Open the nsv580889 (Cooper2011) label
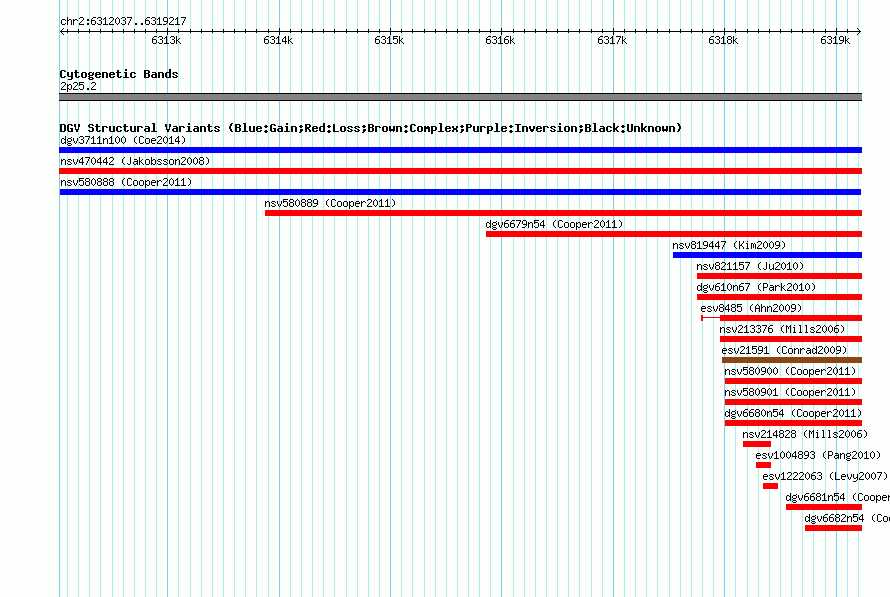Image resolution: width=890 pixels, height=597 pixels. click(x=330, y=203)
